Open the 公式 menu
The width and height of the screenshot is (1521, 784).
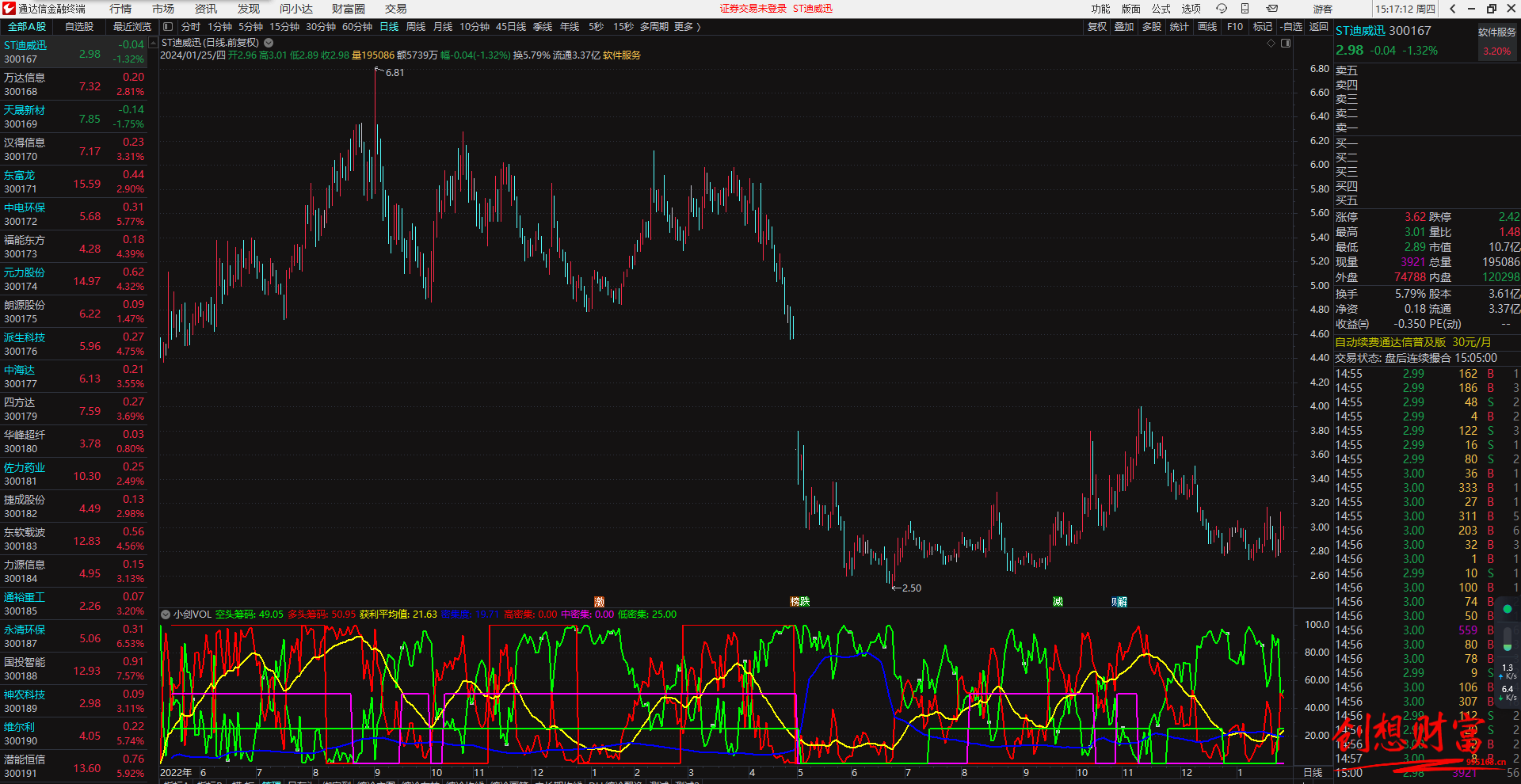point(1161,9)
